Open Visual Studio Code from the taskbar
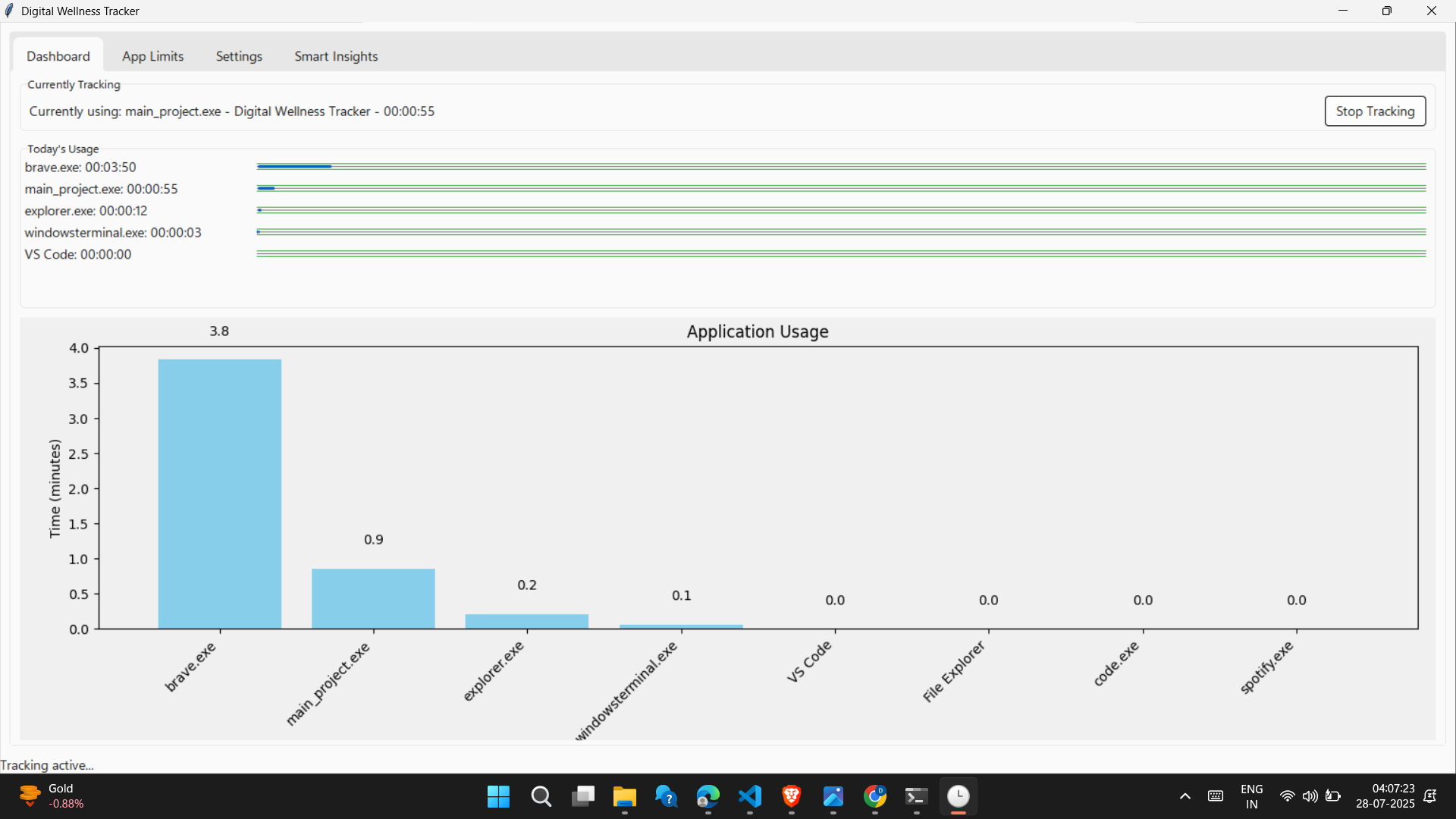Screen dimensions: 1456x819 pos(750,796)
